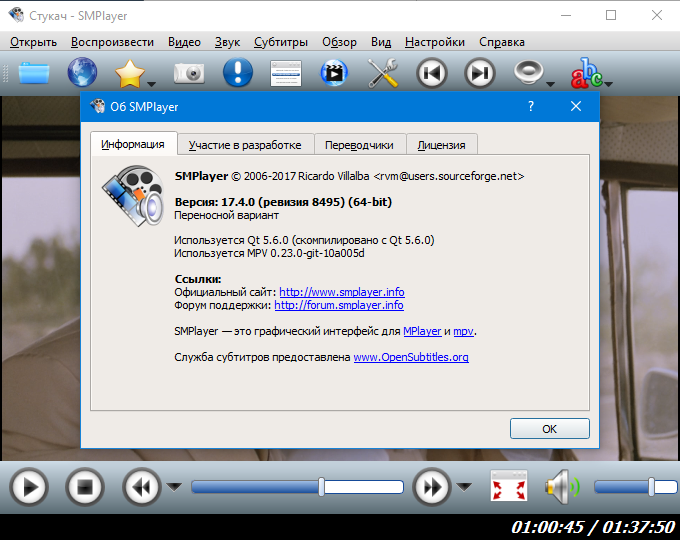680x540 pixels.
Task: Click the toolbar drag handle beside the folder icon
Action: [x=6, y=73]
